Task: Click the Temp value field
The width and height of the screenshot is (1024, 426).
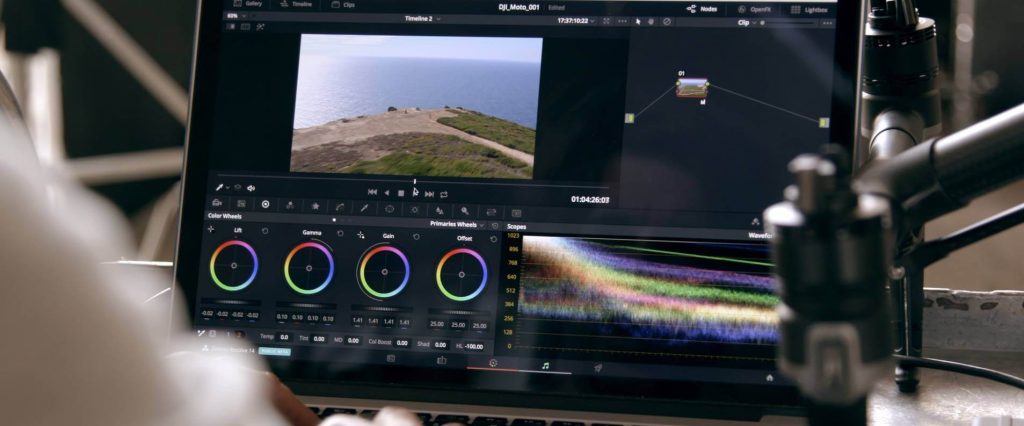Action: click(284, 337)
